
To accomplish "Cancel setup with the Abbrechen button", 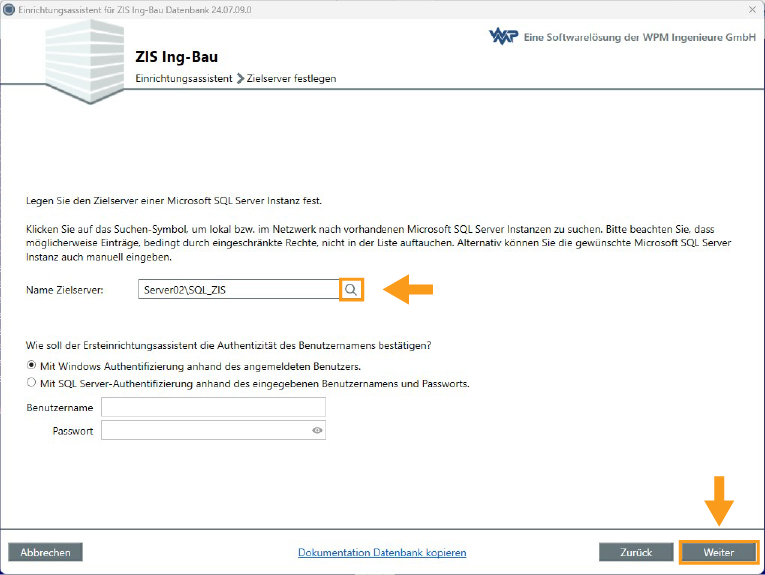I will 45,552.
